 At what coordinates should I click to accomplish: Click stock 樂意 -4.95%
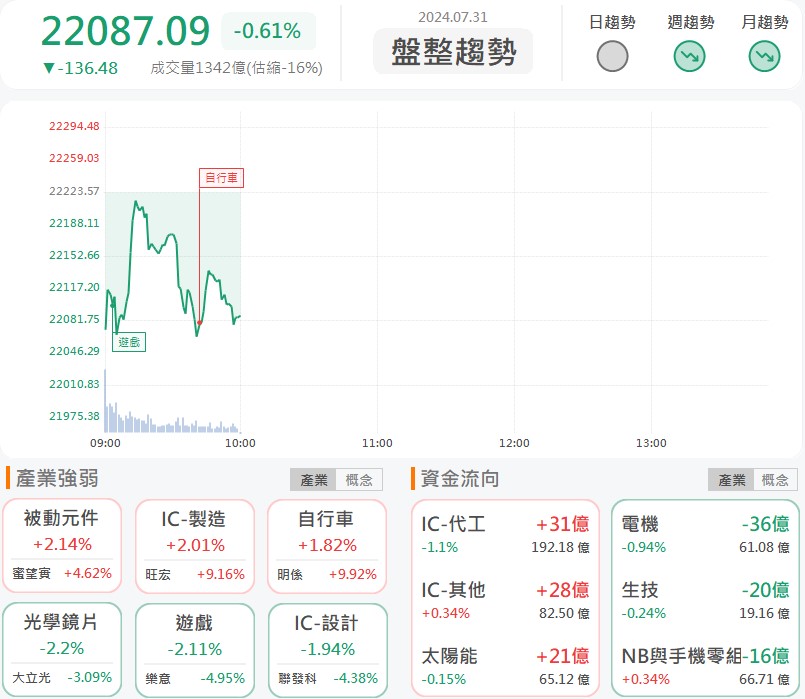[x=195, y=678]
